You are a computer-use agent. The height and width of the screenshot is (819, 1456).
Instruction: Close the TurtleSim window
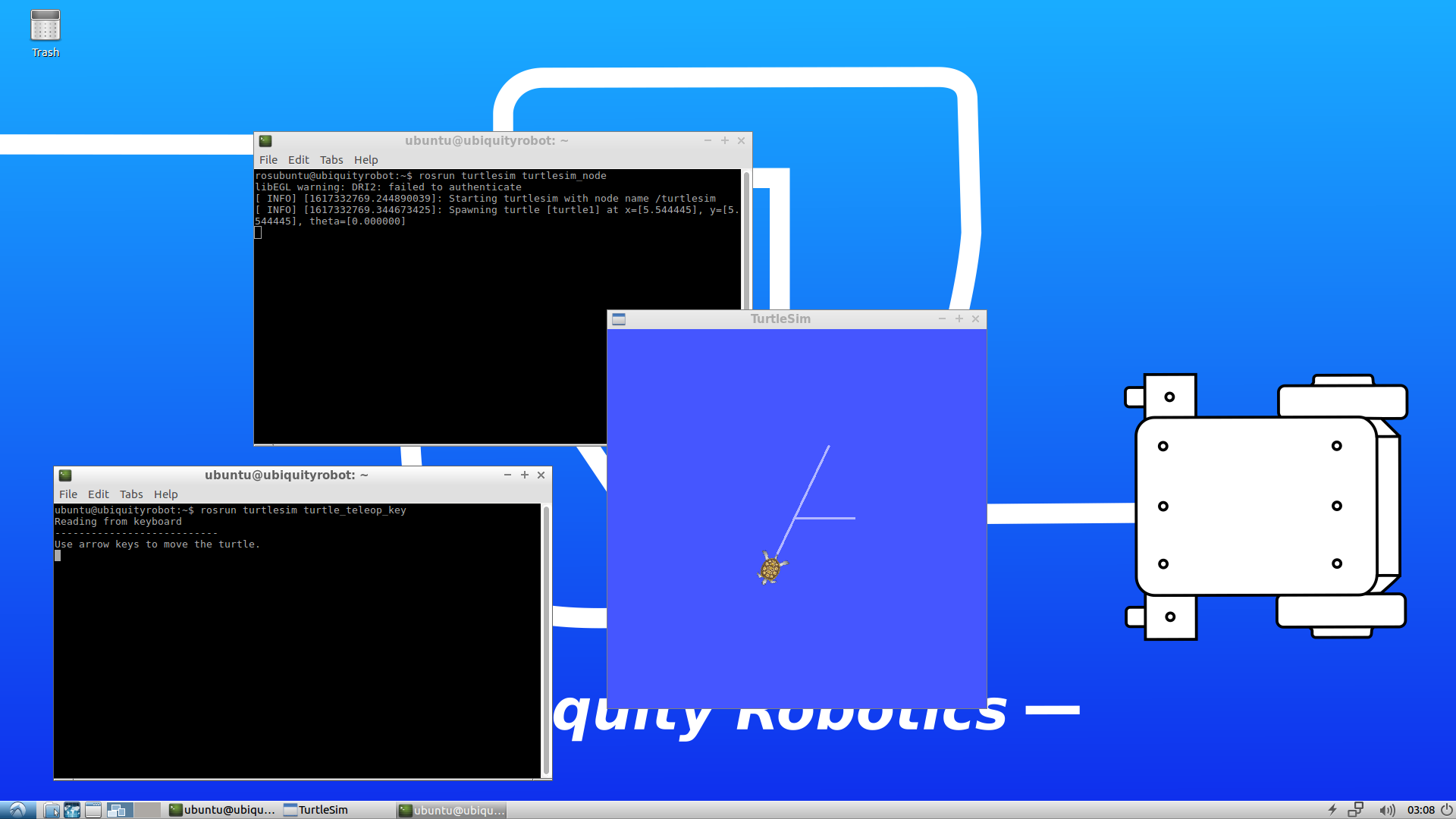(x=976, y=318)
